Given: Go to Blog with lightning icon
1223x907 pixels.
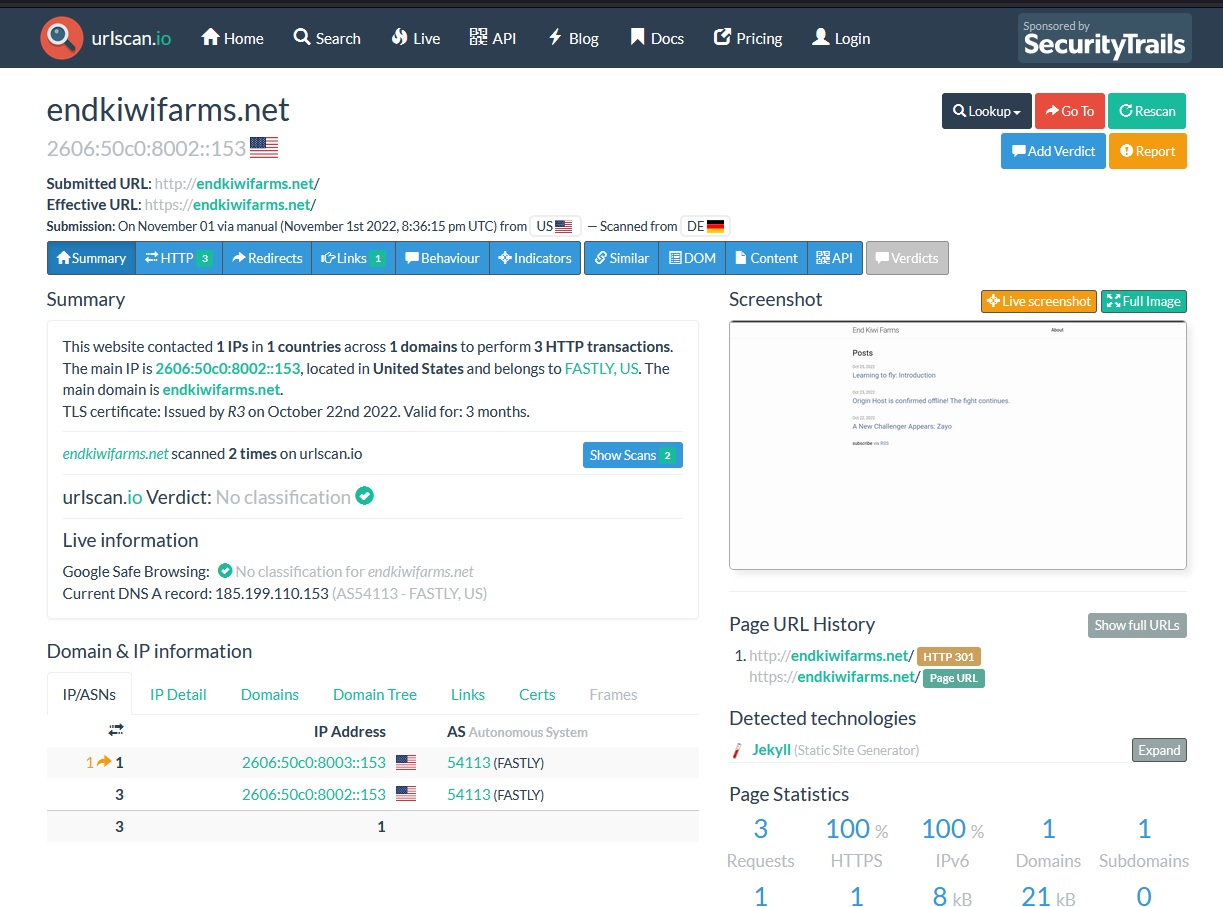Looking at the screenshot, I should point(573,38).
